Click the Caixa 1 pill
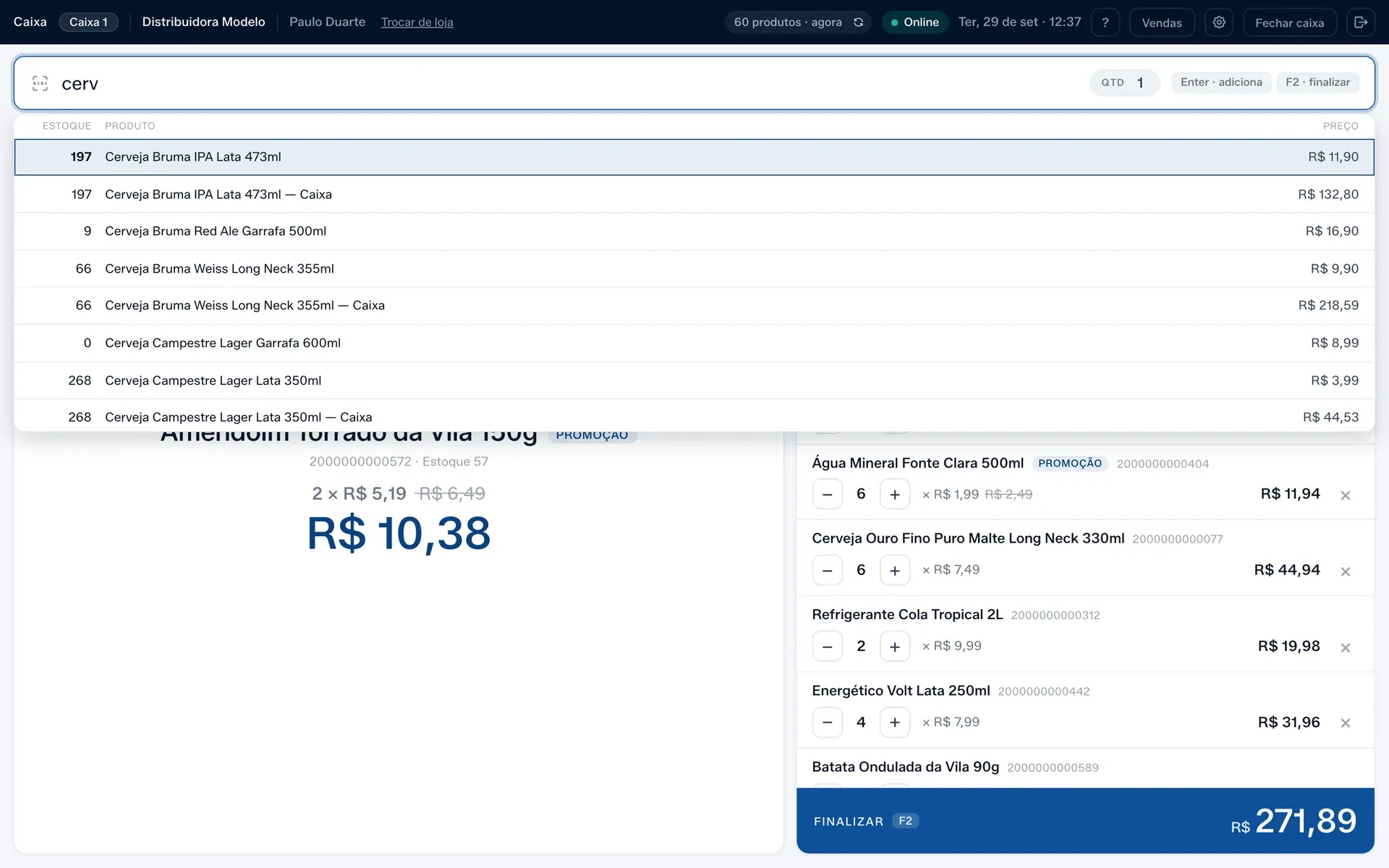The image size is (1389, 868). (88, 22)
